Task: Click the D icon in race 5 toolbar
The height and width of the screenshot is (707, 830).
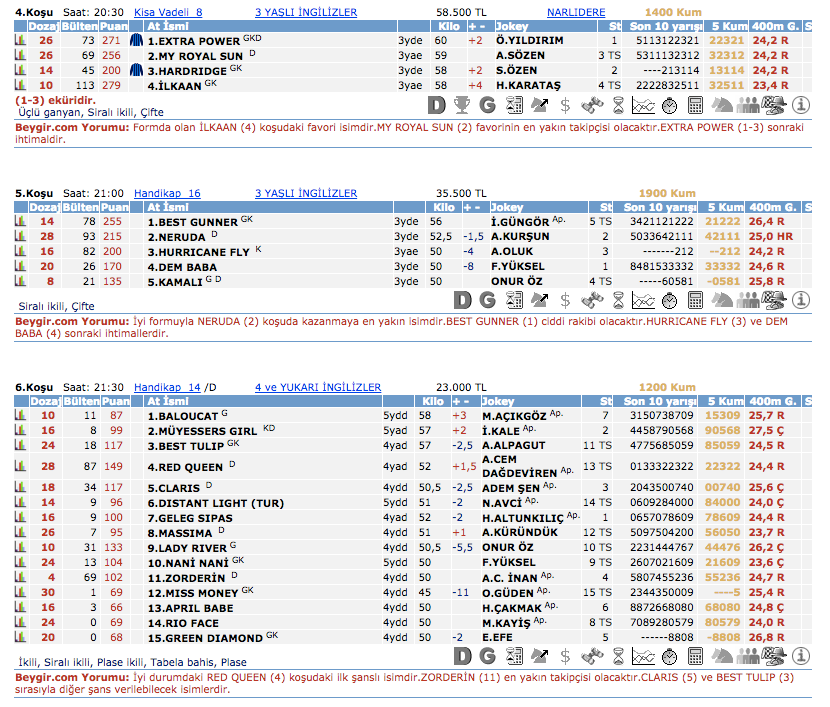Action: pos(462,299)
